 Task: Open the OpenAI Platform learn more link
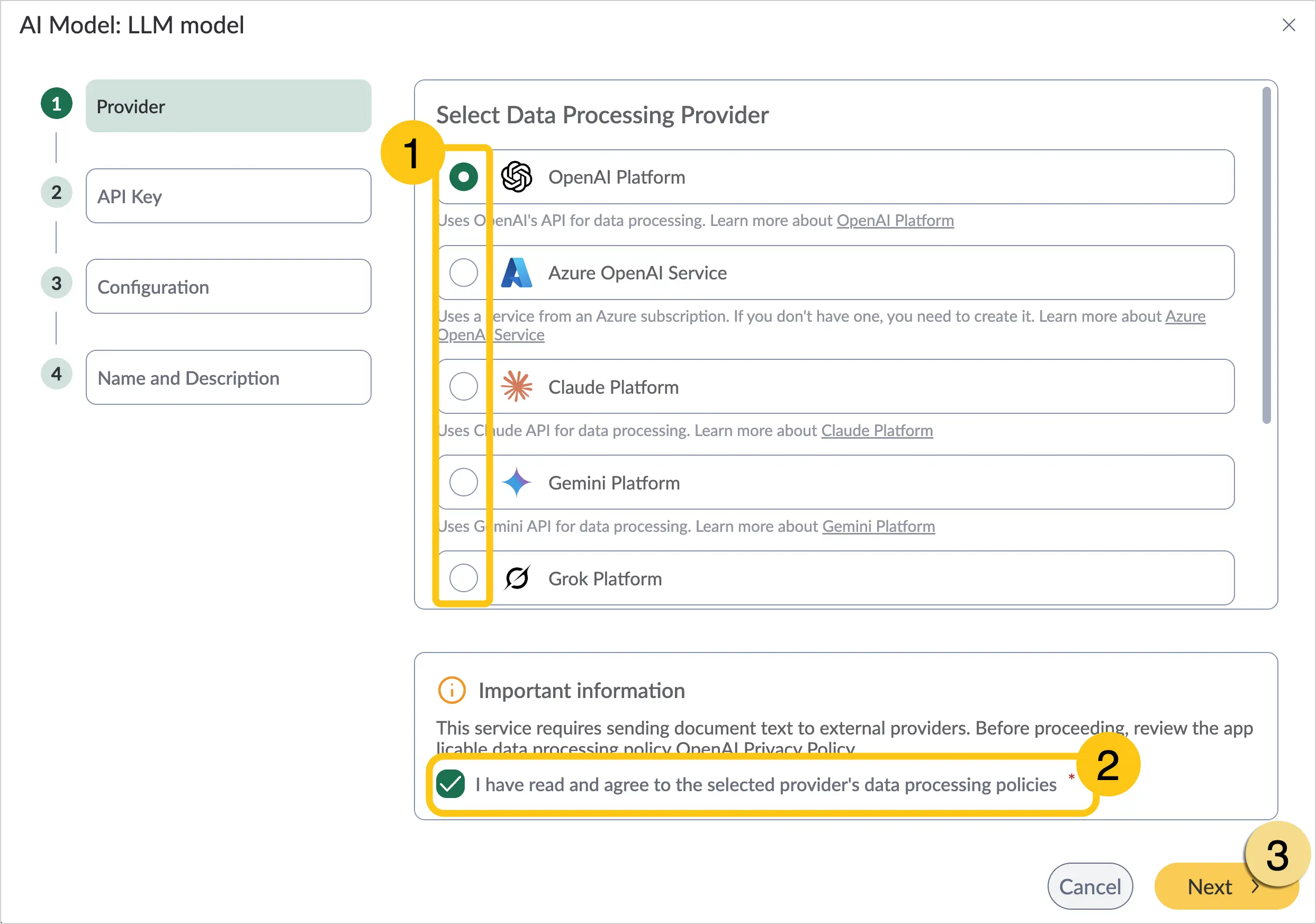coord(895,221)
